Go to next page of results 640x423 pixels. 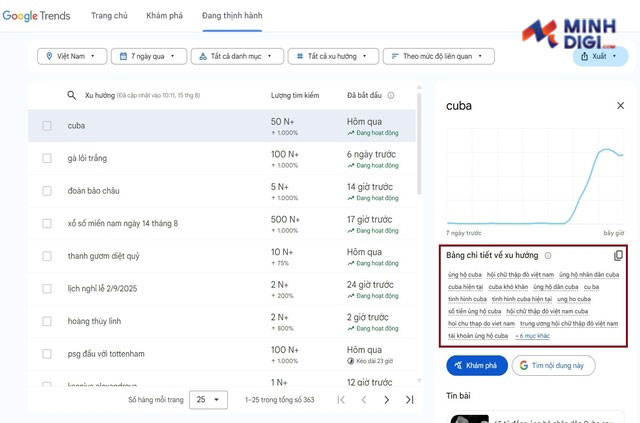pyautogui.click(x=387, y=400)
